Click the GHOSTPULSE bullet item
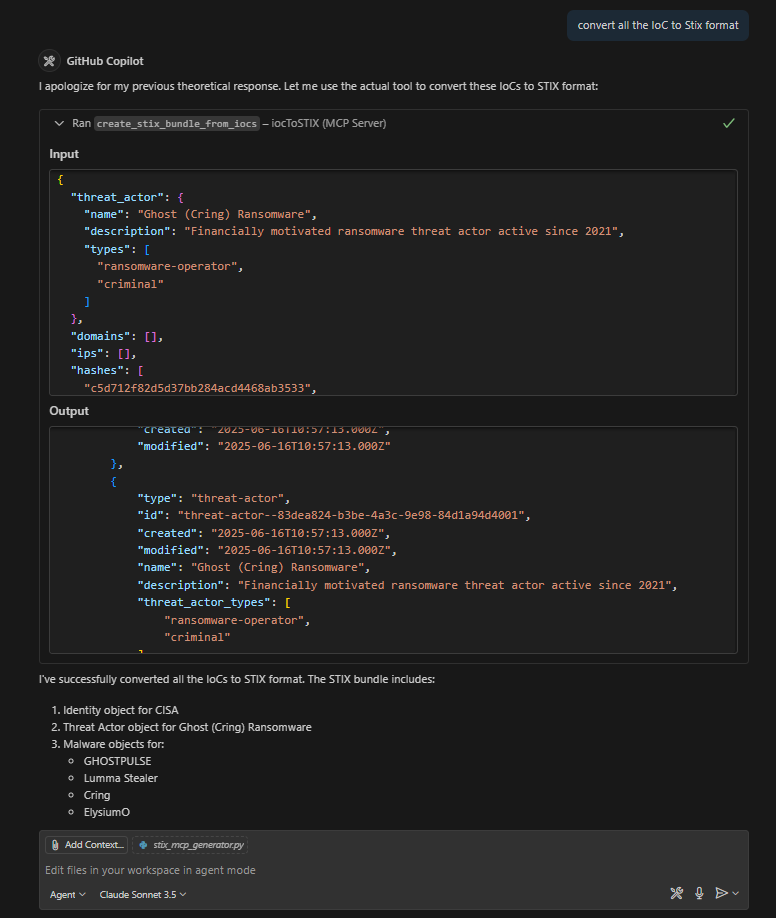Screen dimensions: 776x918 click(x=117, y=761)
